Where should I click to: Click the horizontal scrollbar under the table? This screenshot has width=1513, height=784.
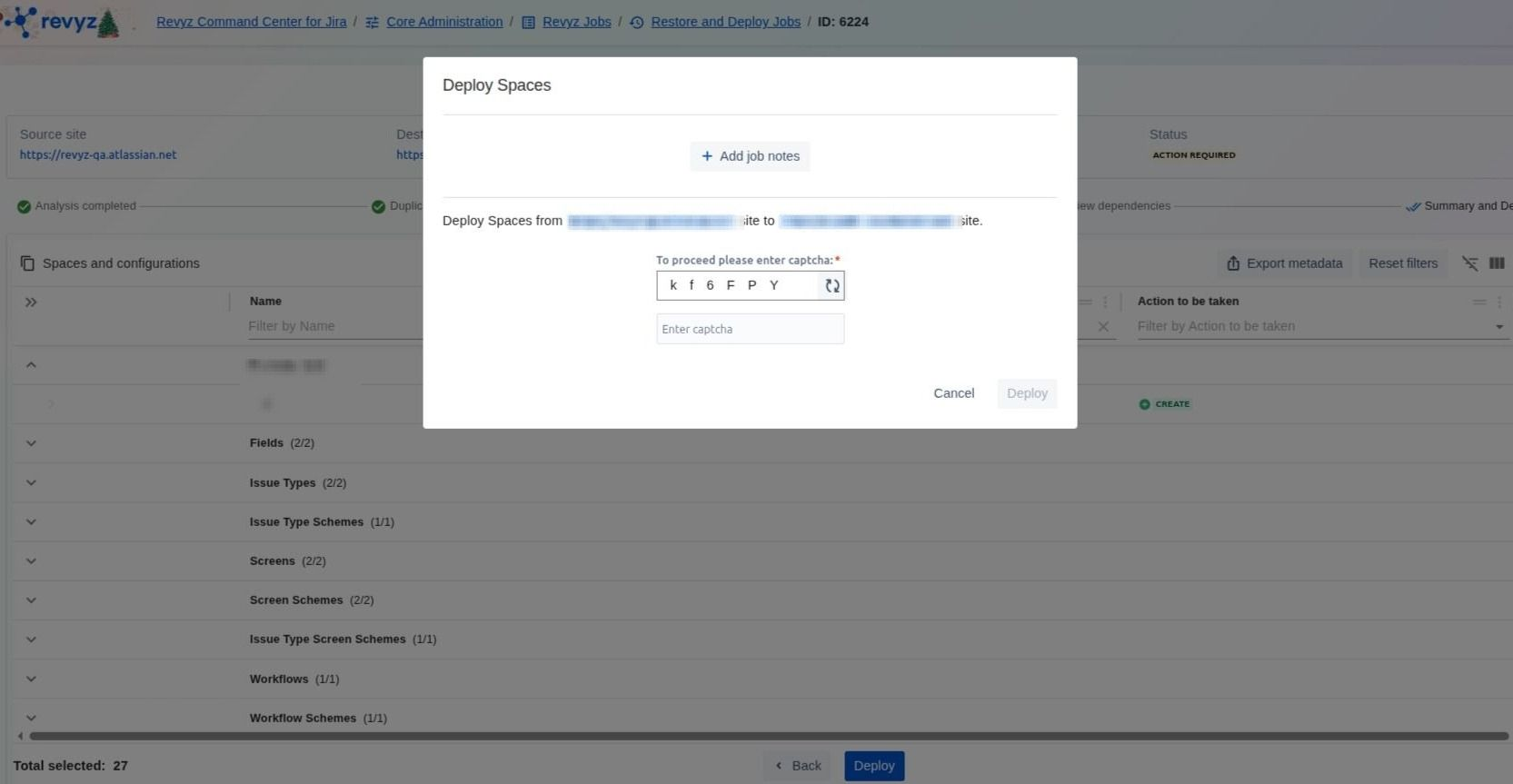point(763,736)
